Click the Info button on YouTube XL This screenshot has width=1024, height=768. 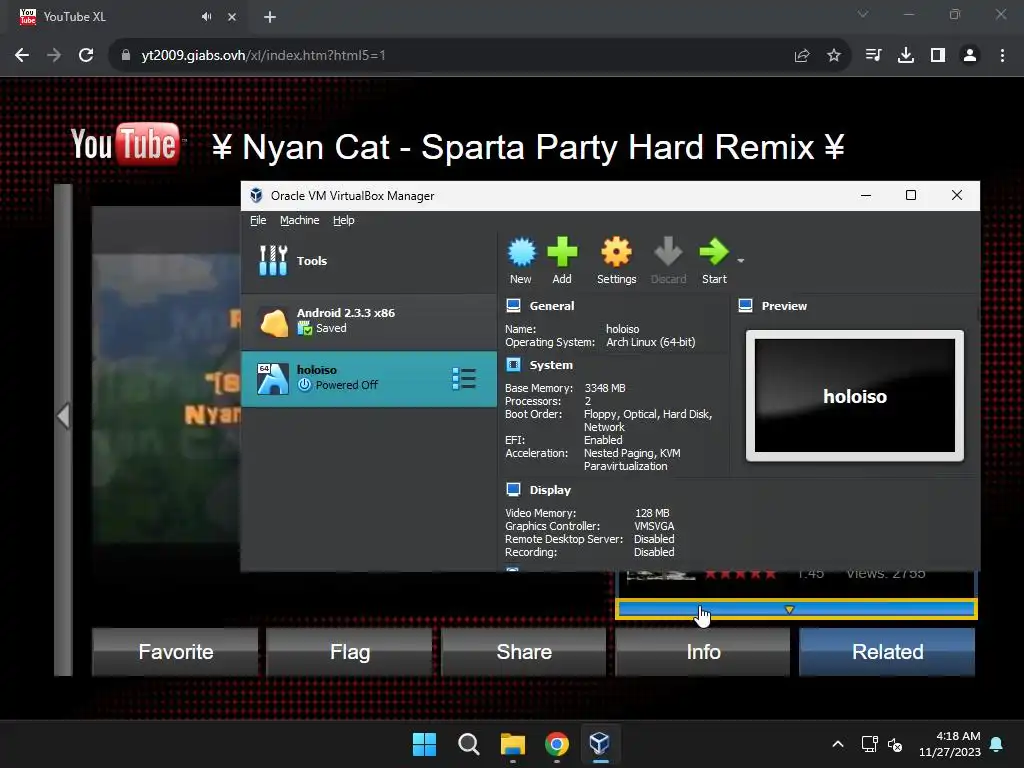click(703, 652)
